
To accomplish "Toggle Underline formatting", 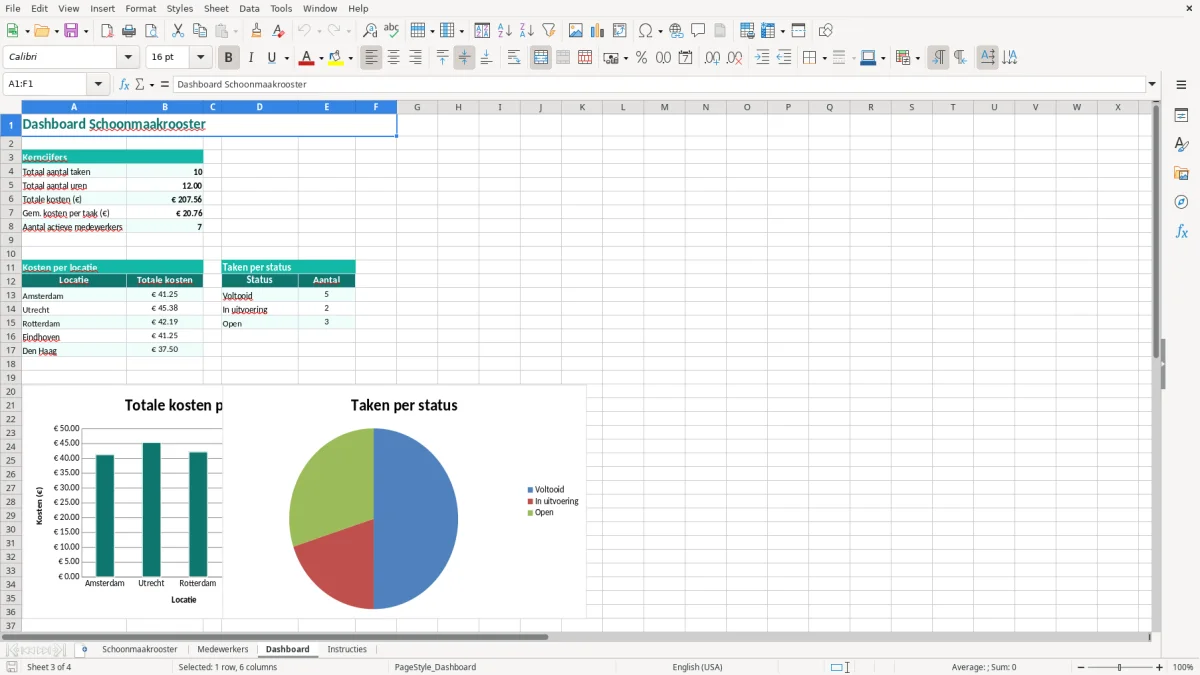I will pos(272,58).
